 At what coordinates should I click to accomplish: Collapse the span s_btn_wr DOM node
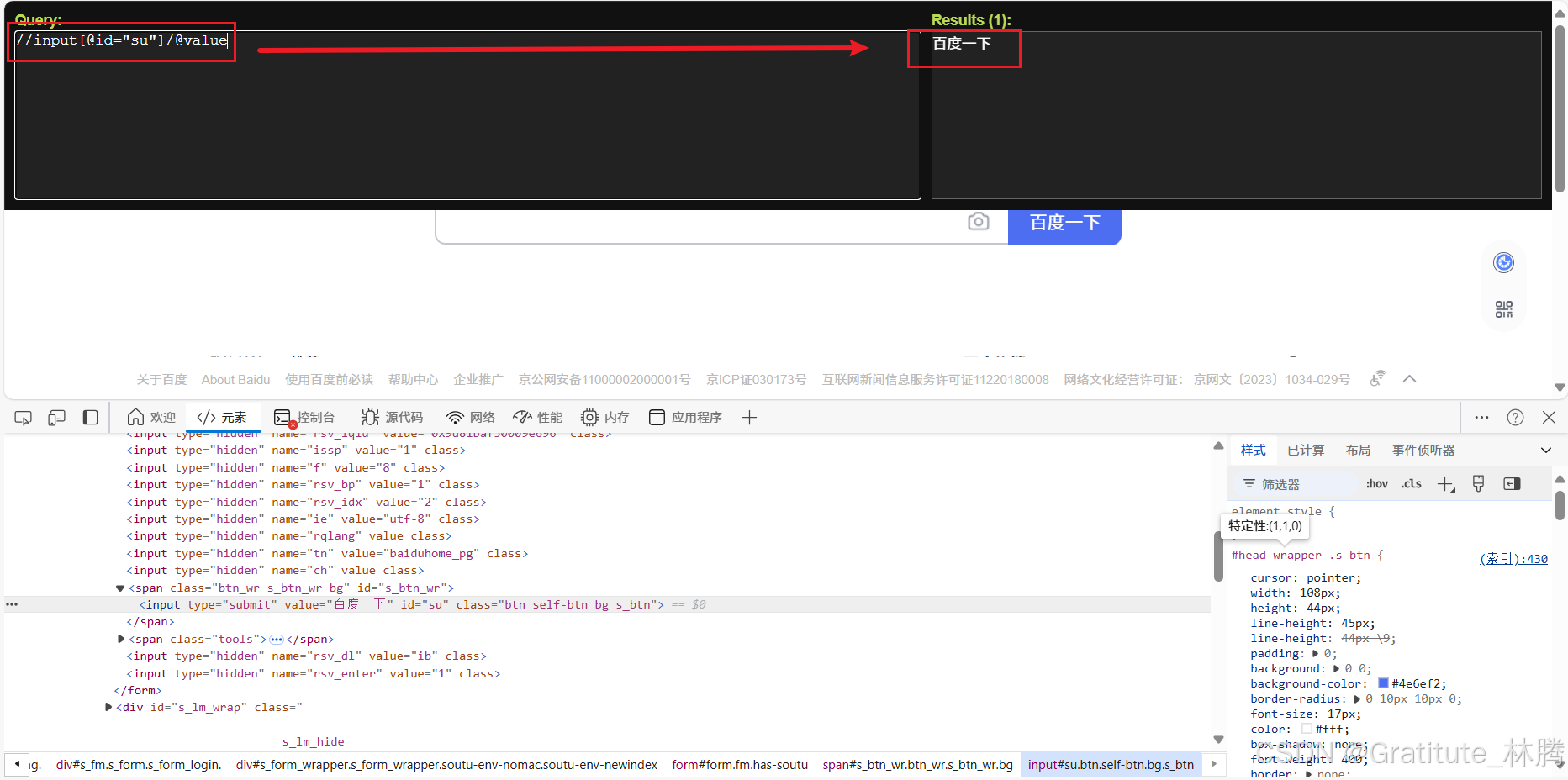(119, 588)
